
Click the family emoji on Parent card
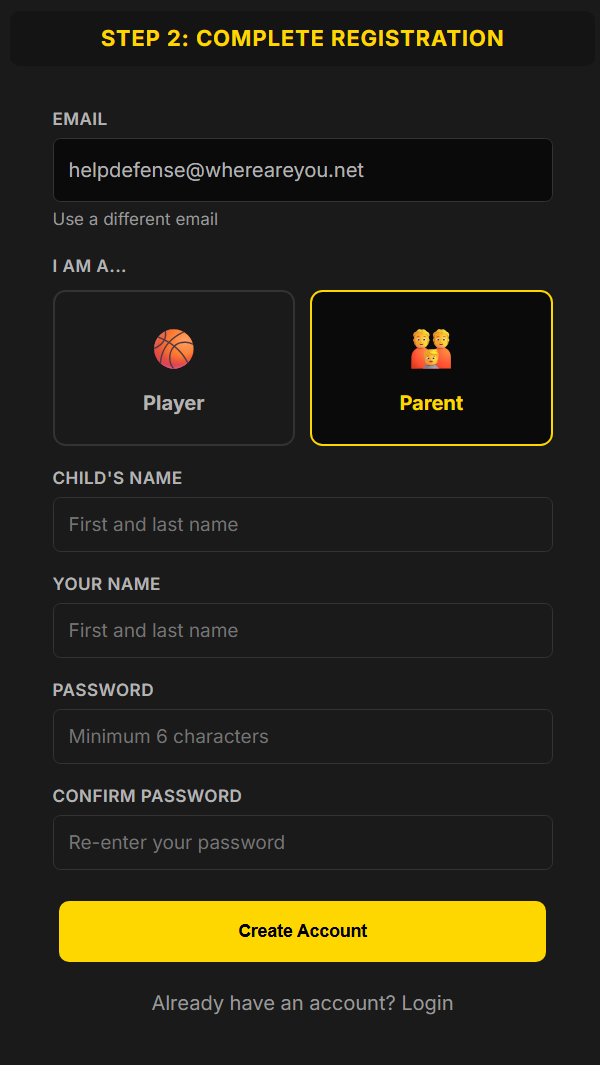pyautogui.click(x=431, y=348)
